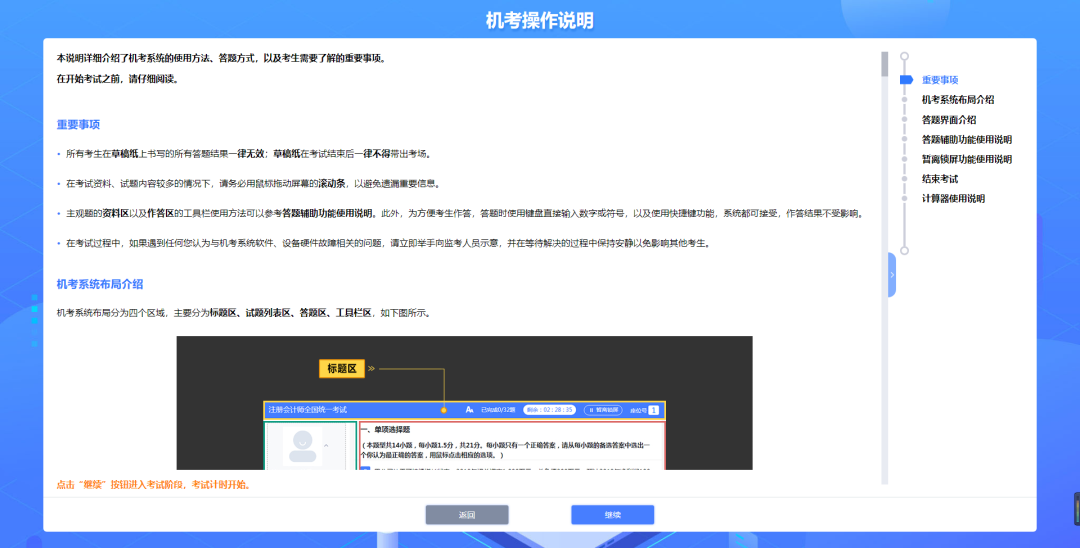The image size is (1080, 548).
Task: Click the top circle of navigation timeline
Action: (904, 56)
